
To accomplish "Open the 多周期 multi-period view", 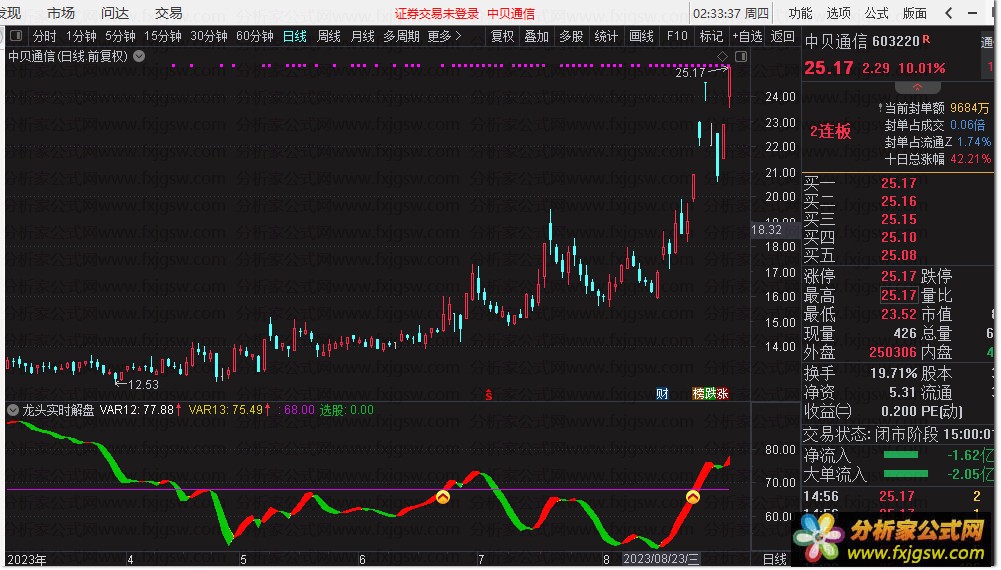I will tap(401, 36).
